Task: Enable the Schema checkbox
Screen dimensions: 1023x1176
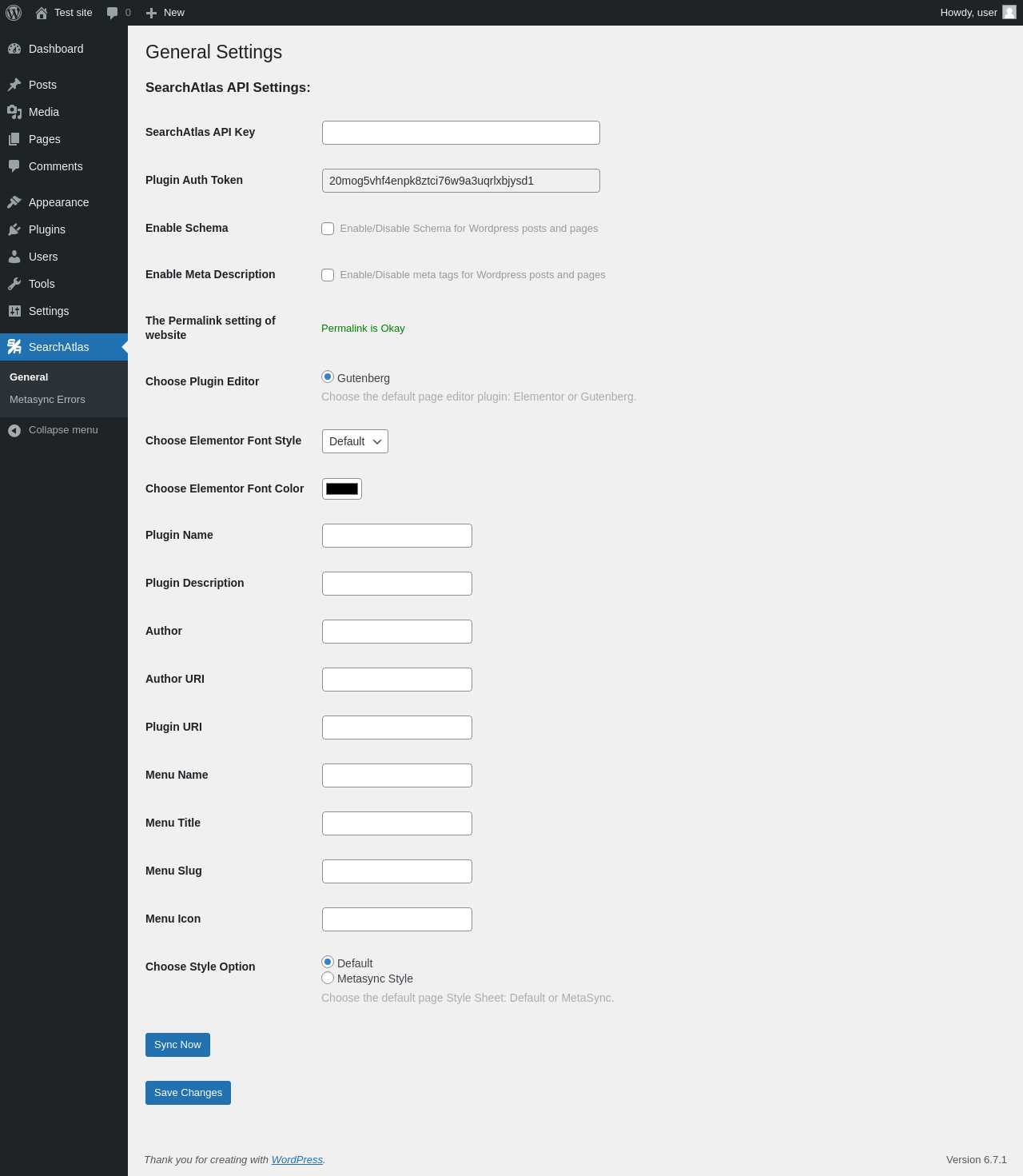Action: pos(328,229)
